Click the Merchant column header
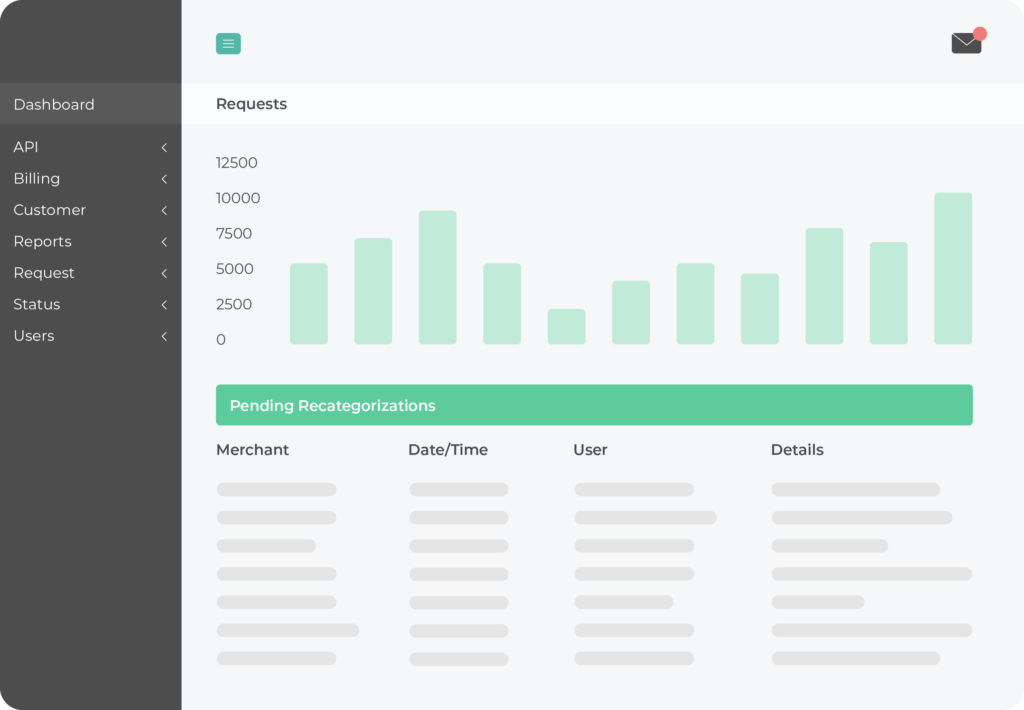This screenshot has height=710, width=1024. 252,449
